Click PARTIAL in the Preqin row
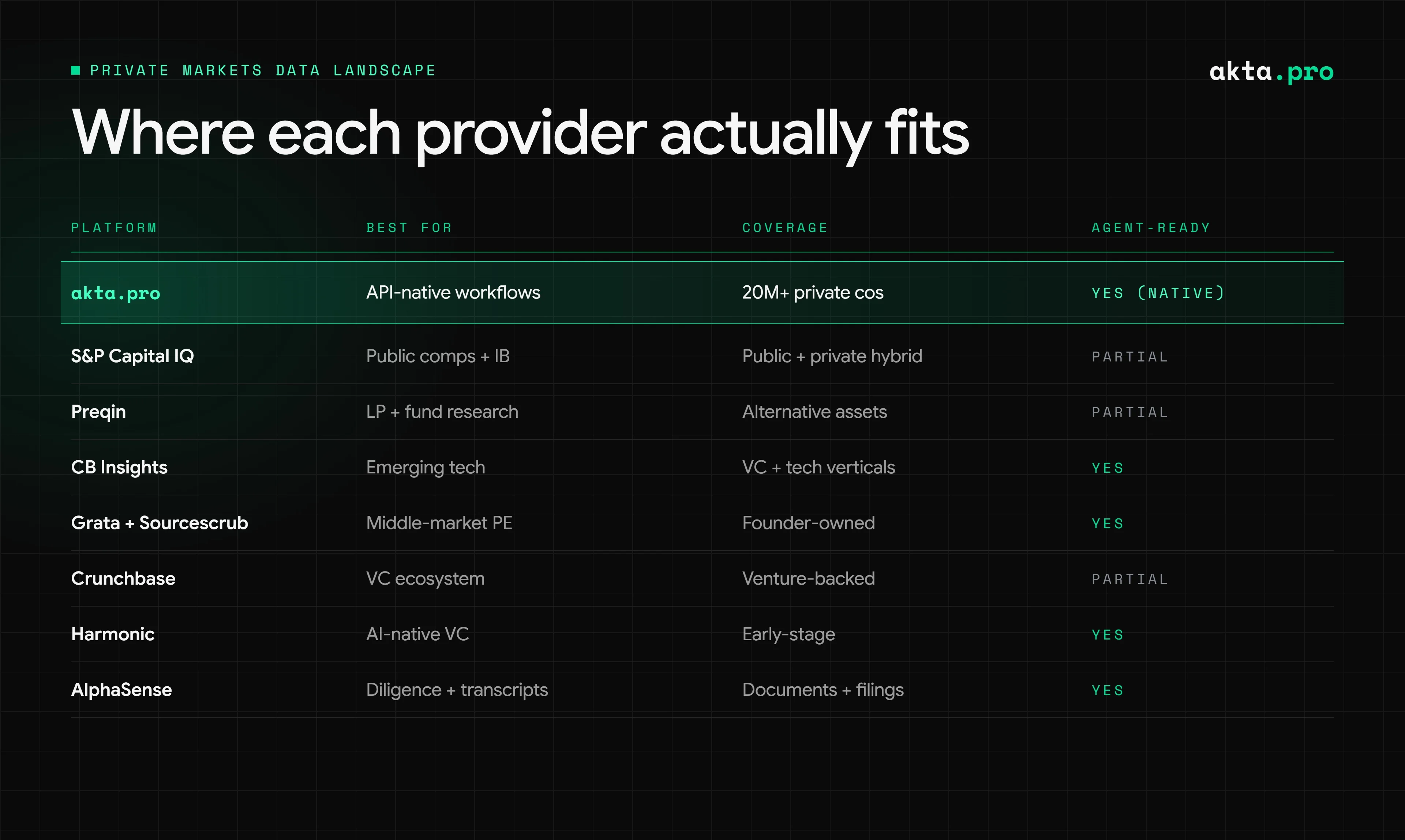This screenshot has height=840, width=1405. click(1130, 412)
